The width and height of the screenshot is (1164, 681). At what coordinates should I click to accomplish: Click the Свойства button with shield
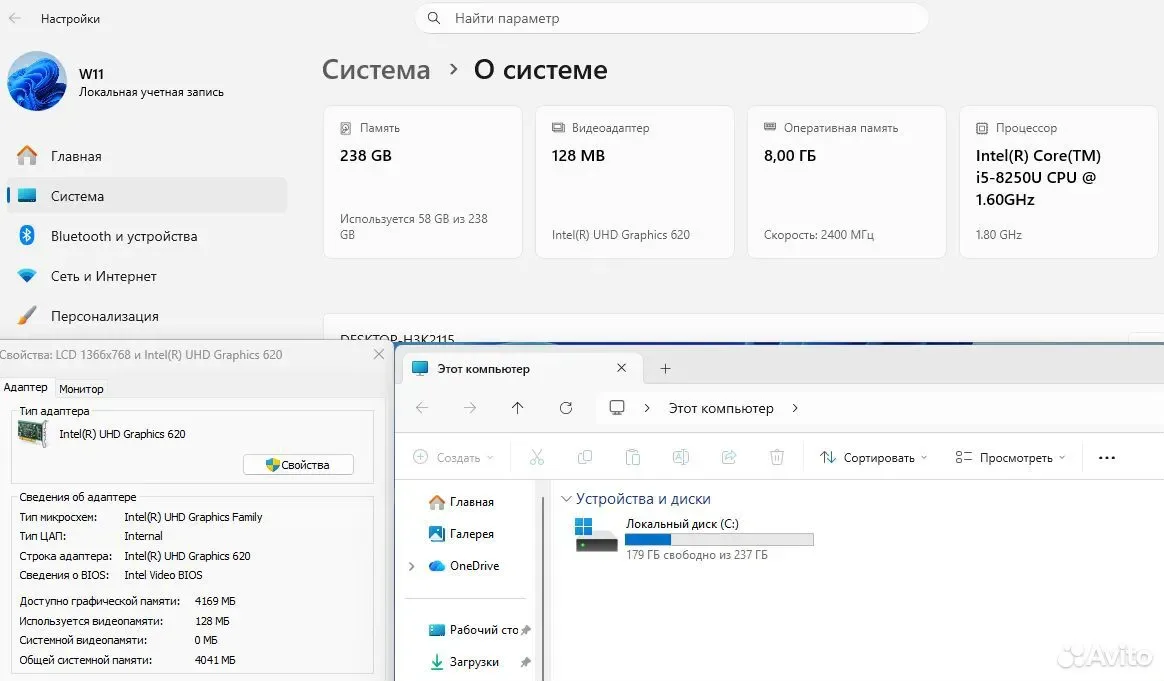(298, 465)
